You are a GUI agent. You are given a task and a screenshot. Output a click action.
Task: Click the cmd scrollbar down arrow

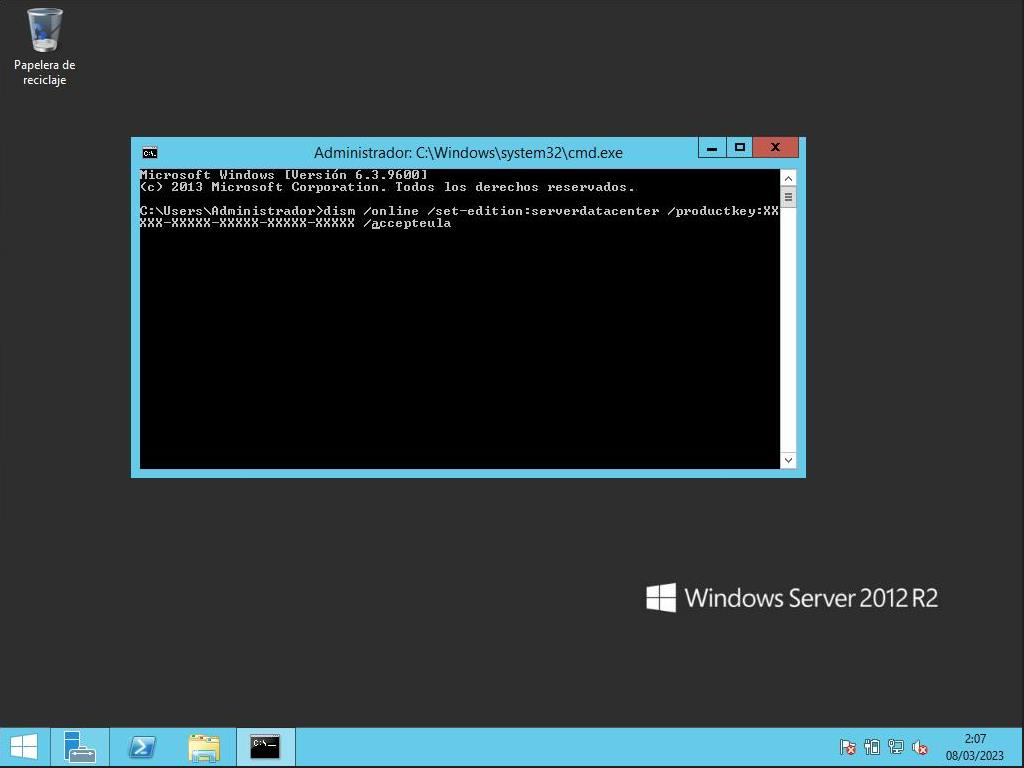point(788,460)
